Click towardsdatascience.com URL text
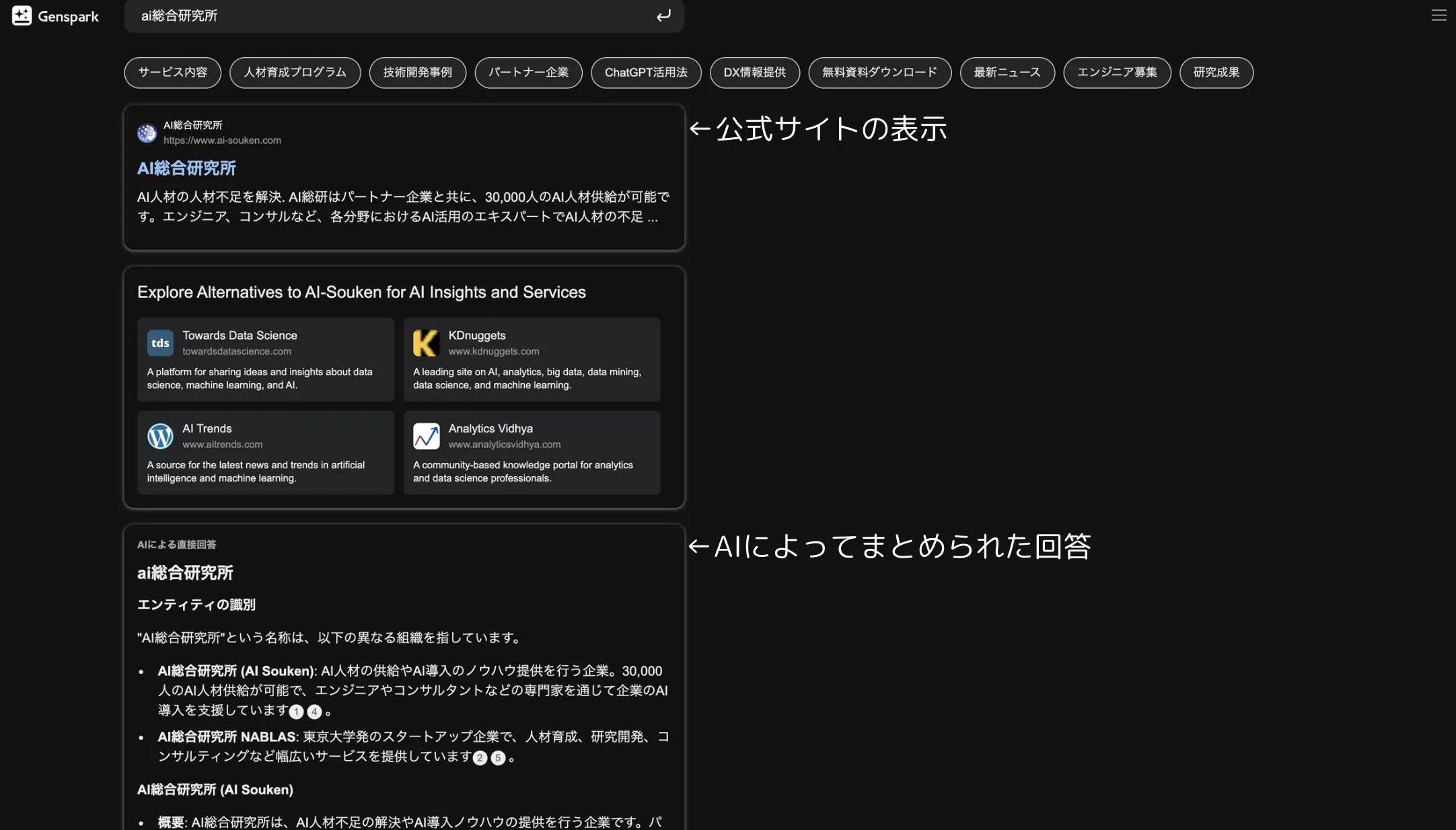This screenshot has height=830, width=1456. (x=237, y=351)
